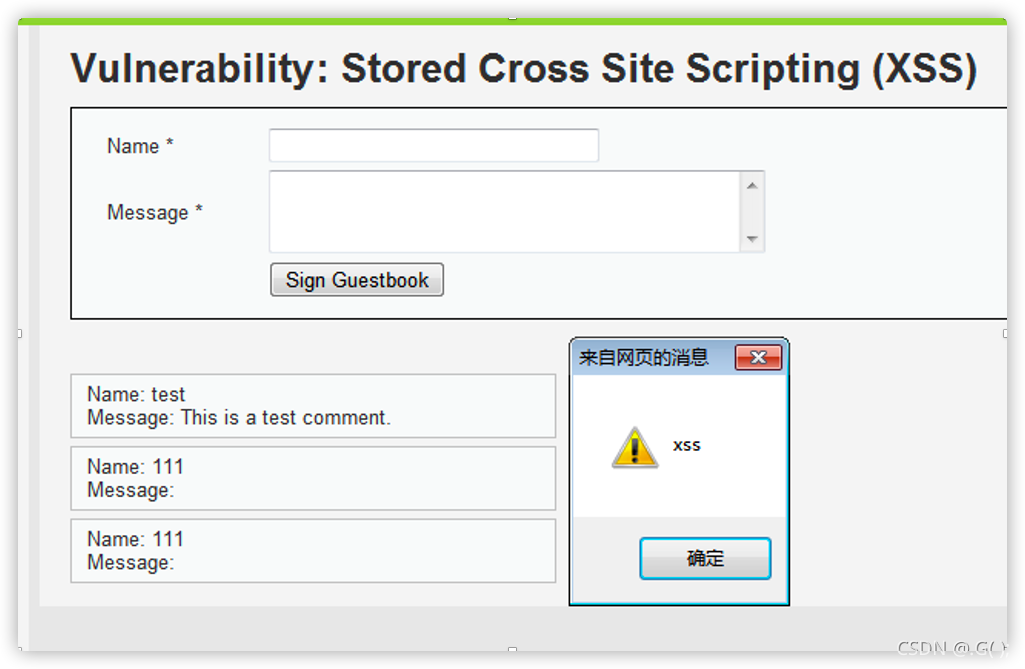Click the 'Name *' form label
Image resolution: width=1025 pixels, height=669 pixels.
[140, 145]
